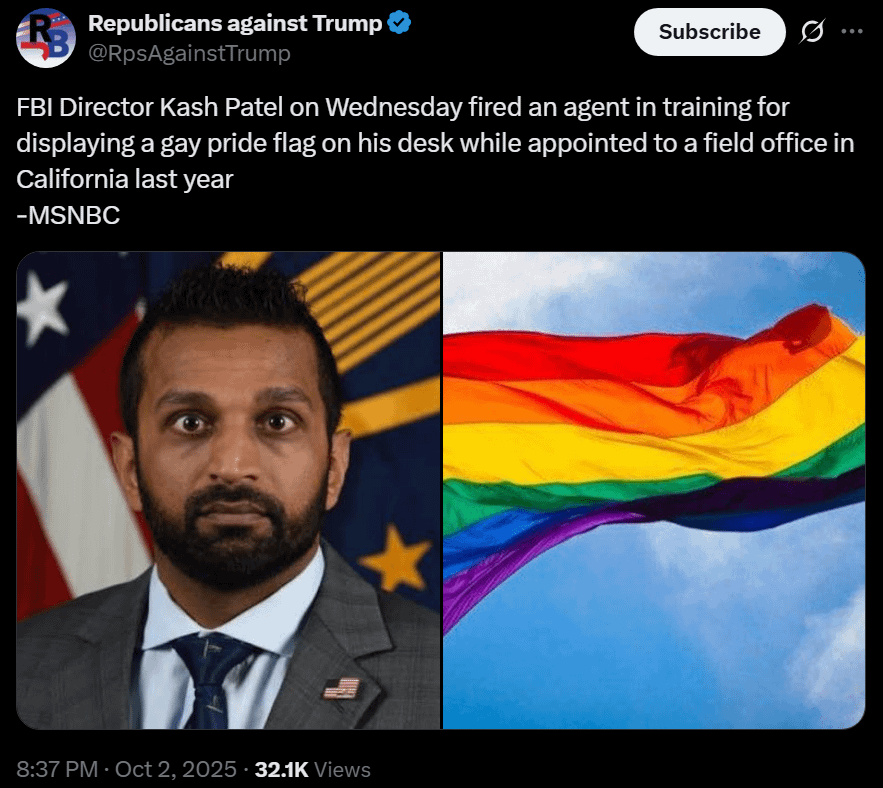Click the @RpsAgainstTrump handle
The width and height of the screenshot is (883, 788).
point(189,53)
